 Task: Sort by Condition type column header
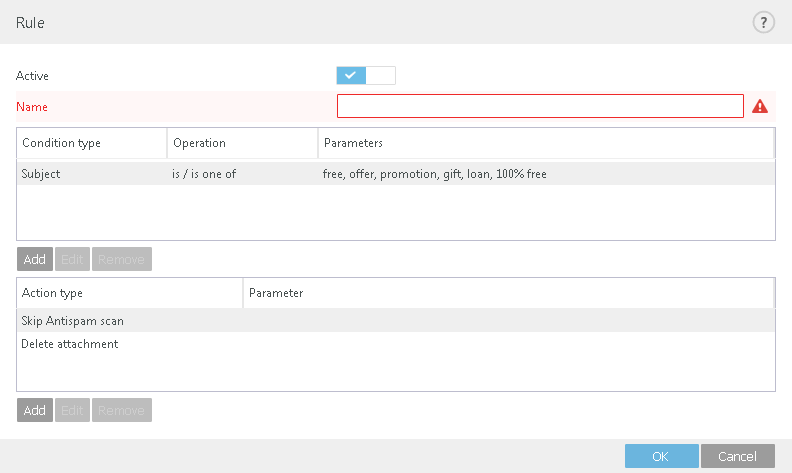tap(91, 143)
